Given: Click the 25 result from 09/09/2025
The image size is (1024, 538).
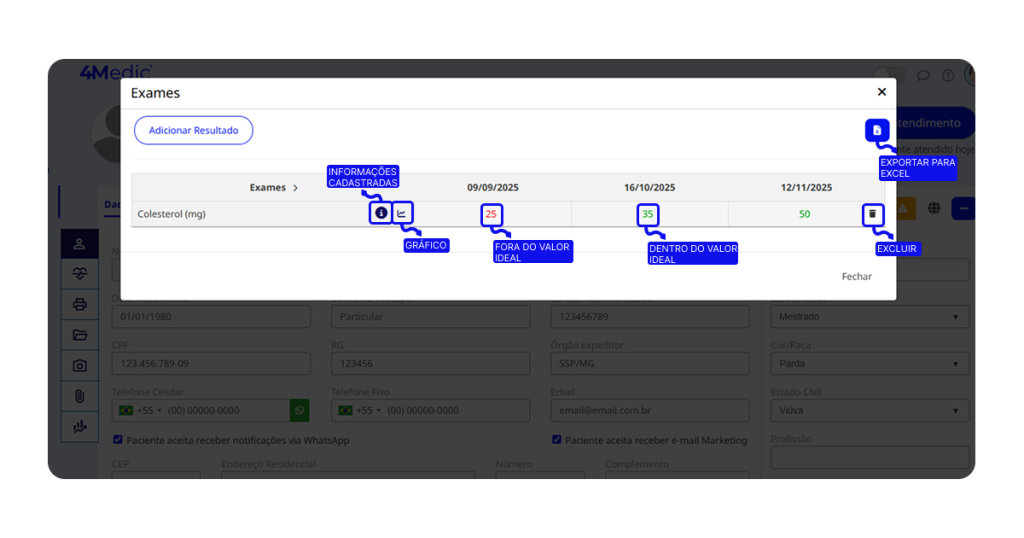Looking at the screenshot, I should click(x=491, y=214).
